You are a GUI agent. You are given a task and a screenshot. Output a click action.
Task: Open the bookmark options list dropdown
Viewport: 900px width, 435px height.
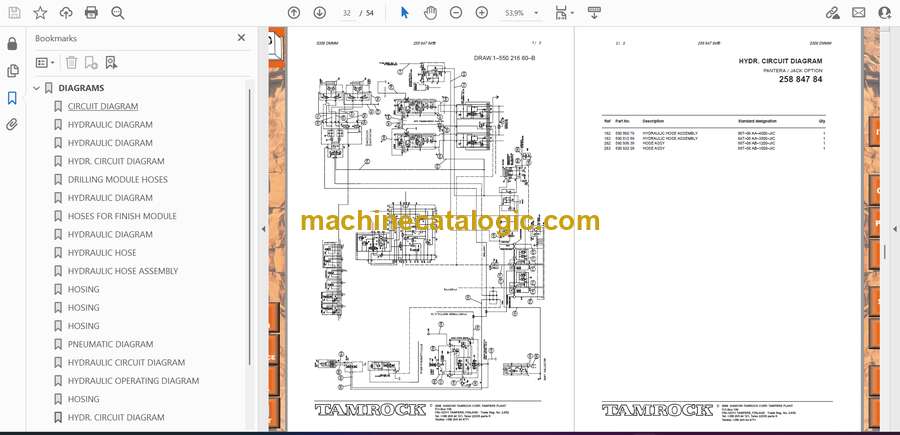45,63
